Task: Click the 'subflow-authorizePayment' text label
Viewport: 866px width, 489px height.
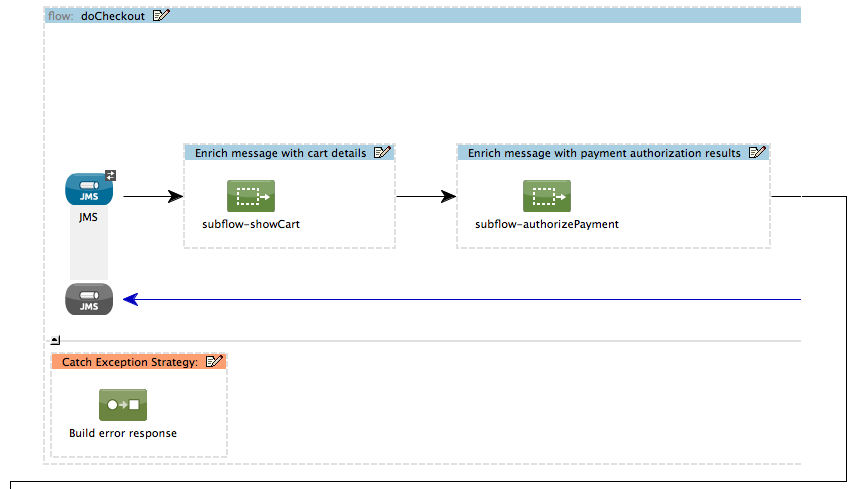Action: (546, 224)
